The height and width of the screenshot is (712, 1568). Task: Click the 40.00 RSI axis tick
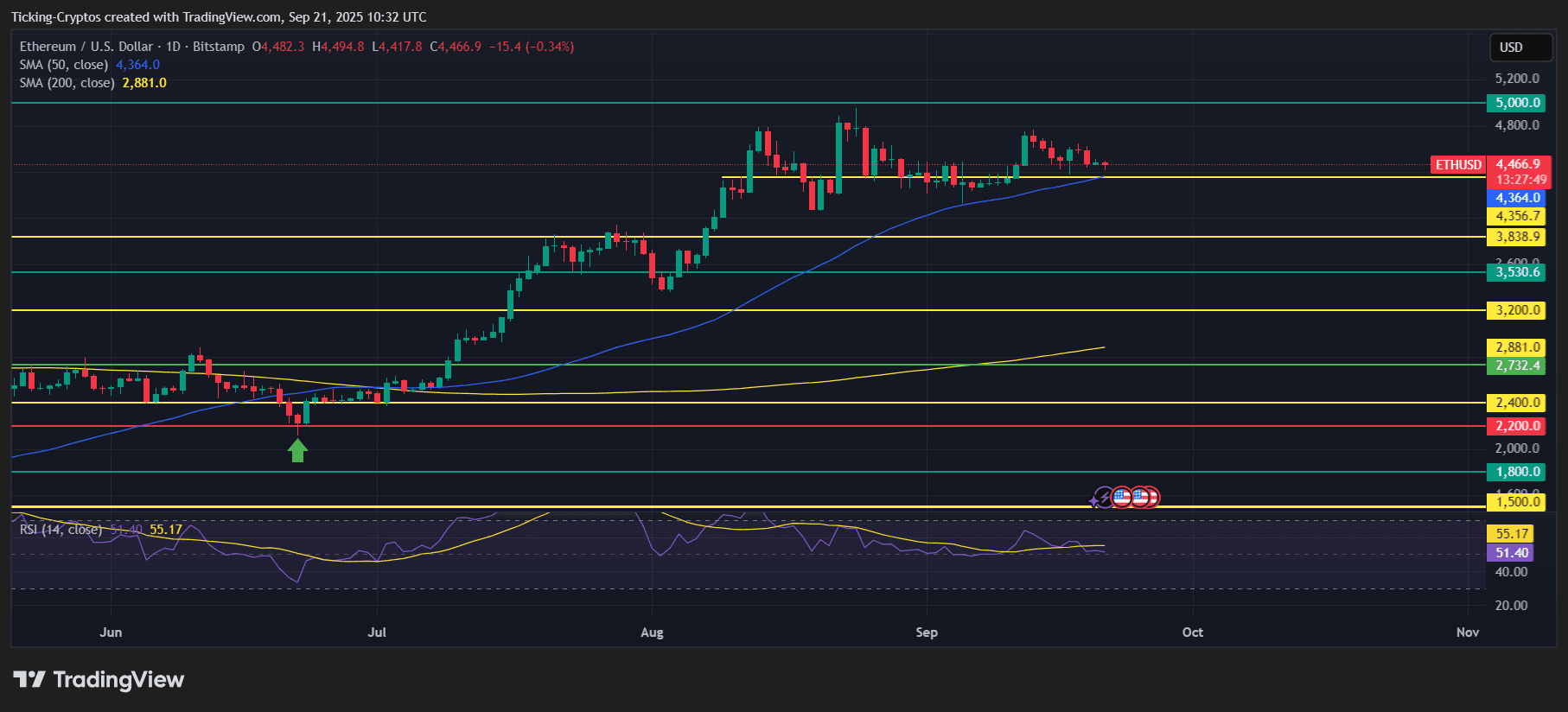pyautogui.click(x=1511, y=572)
